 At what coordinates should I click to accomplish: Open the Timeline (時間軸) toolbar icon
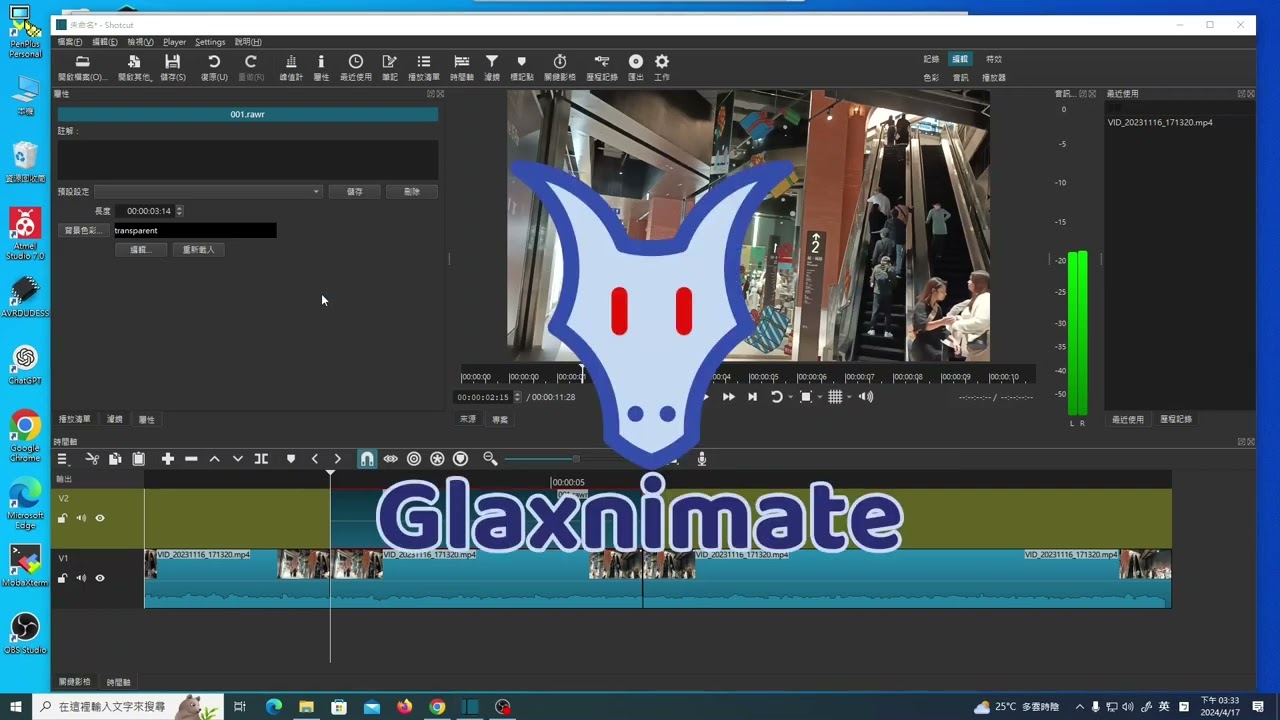[x=462, y=62]
